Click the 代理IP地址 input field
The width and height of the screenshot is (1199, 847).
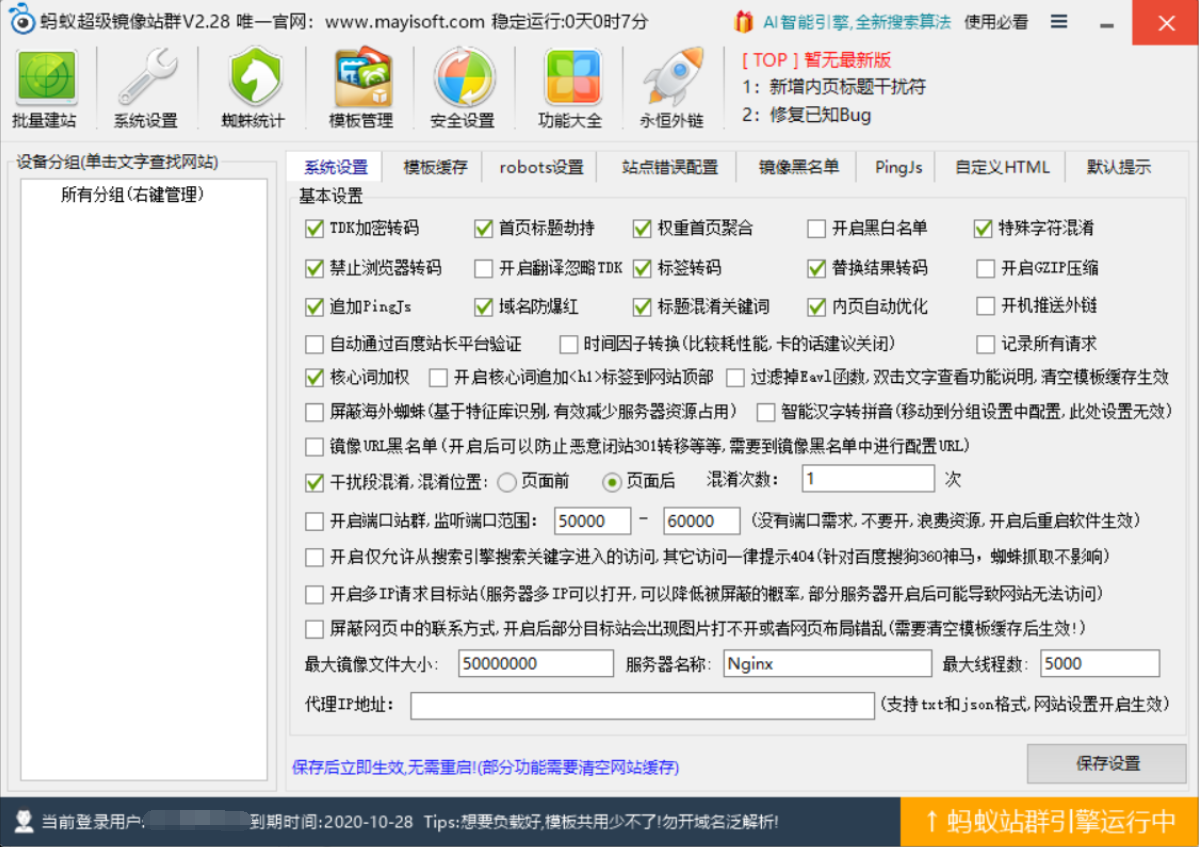pos(642,705)
